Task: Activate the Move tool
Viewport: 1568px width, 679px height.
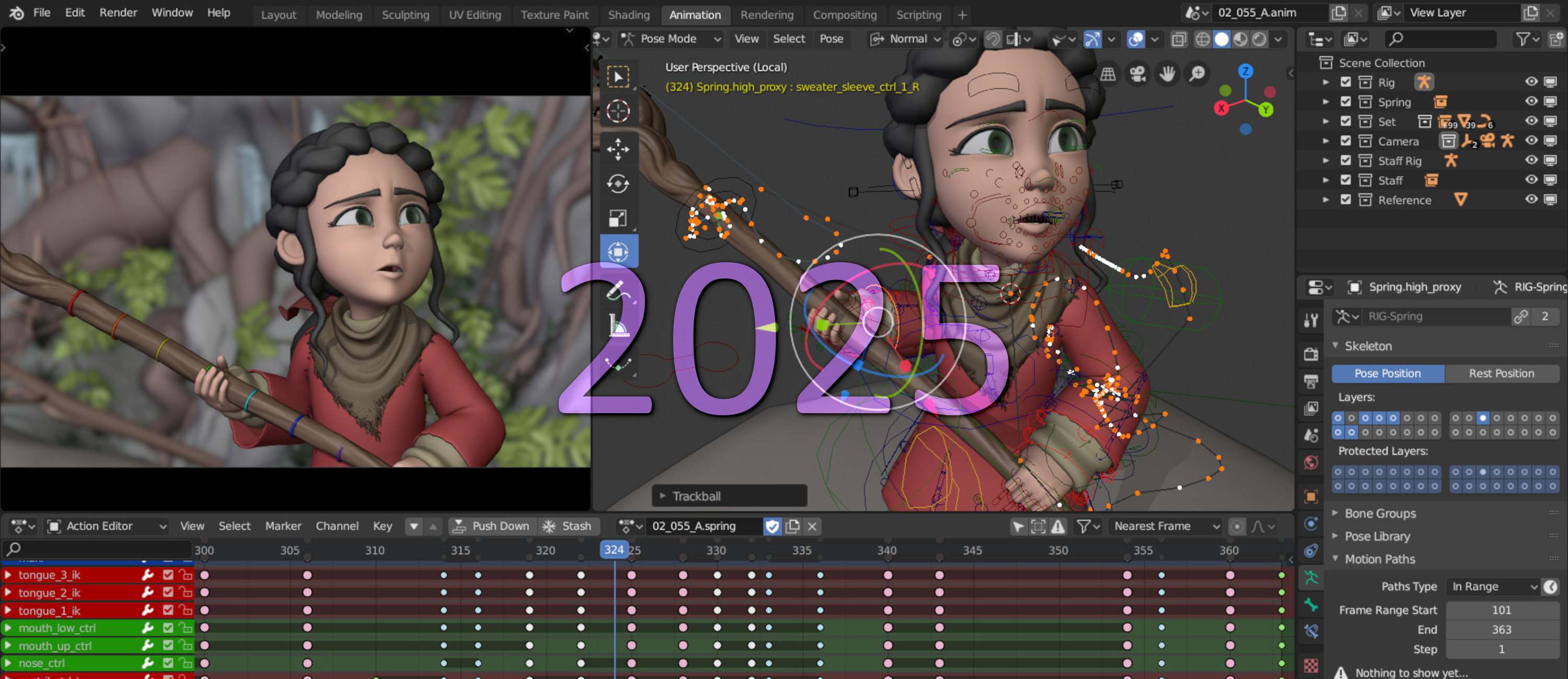Action: click(618, 149)
